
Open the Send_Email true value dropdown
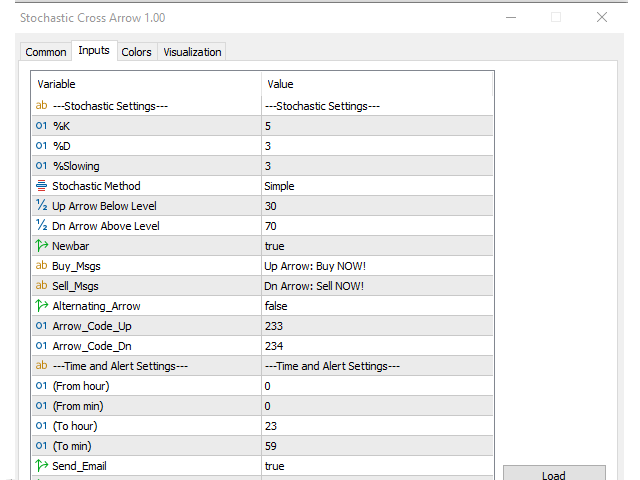click(377, 466)
